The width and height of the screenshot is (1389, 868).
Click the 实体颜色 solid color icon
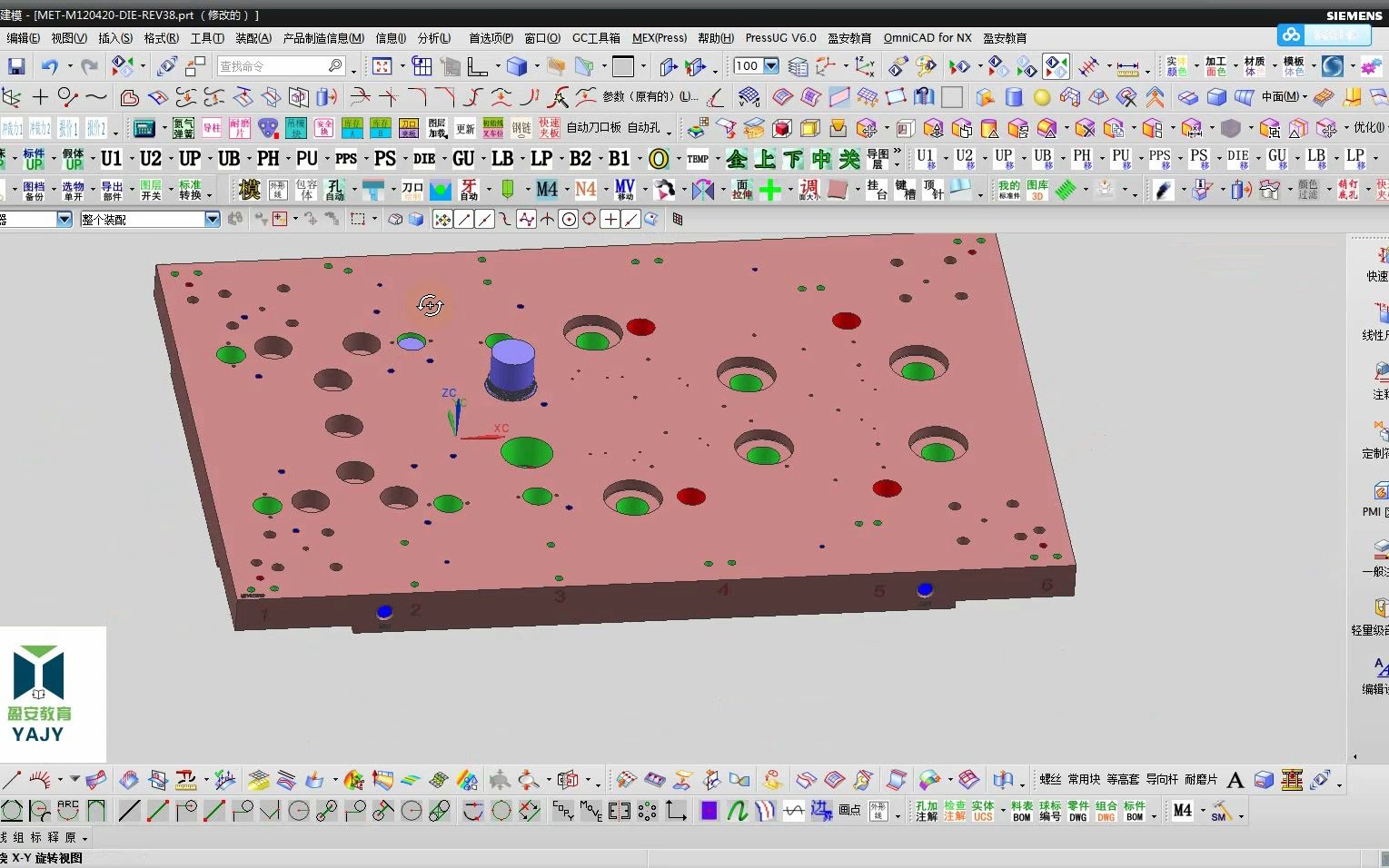[x=1177, y=66]
